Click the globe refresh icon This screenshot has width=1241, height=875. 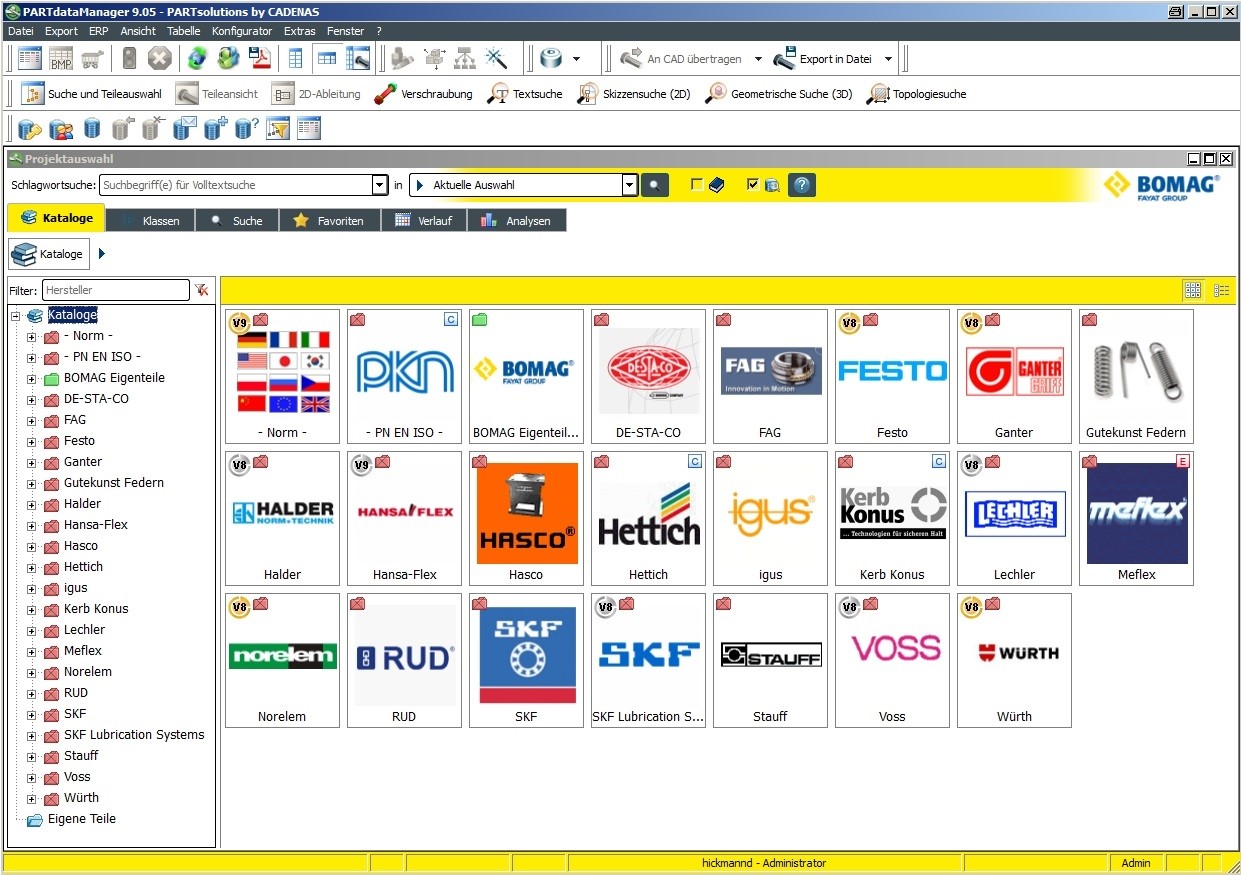click(x=198, y=59)
